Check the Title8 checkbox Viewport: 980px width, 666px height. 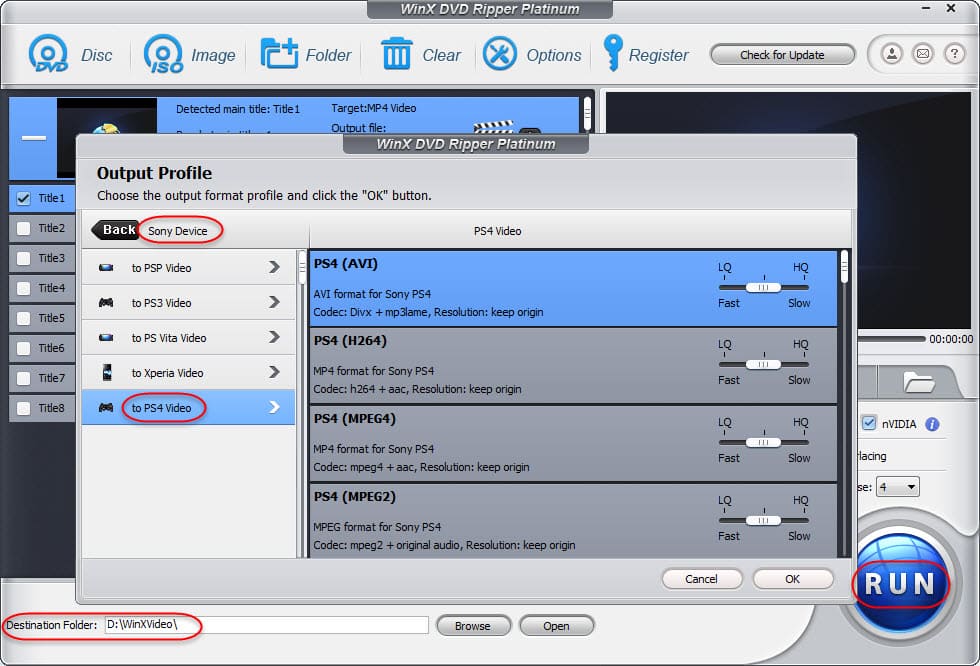tap(24, 409)
